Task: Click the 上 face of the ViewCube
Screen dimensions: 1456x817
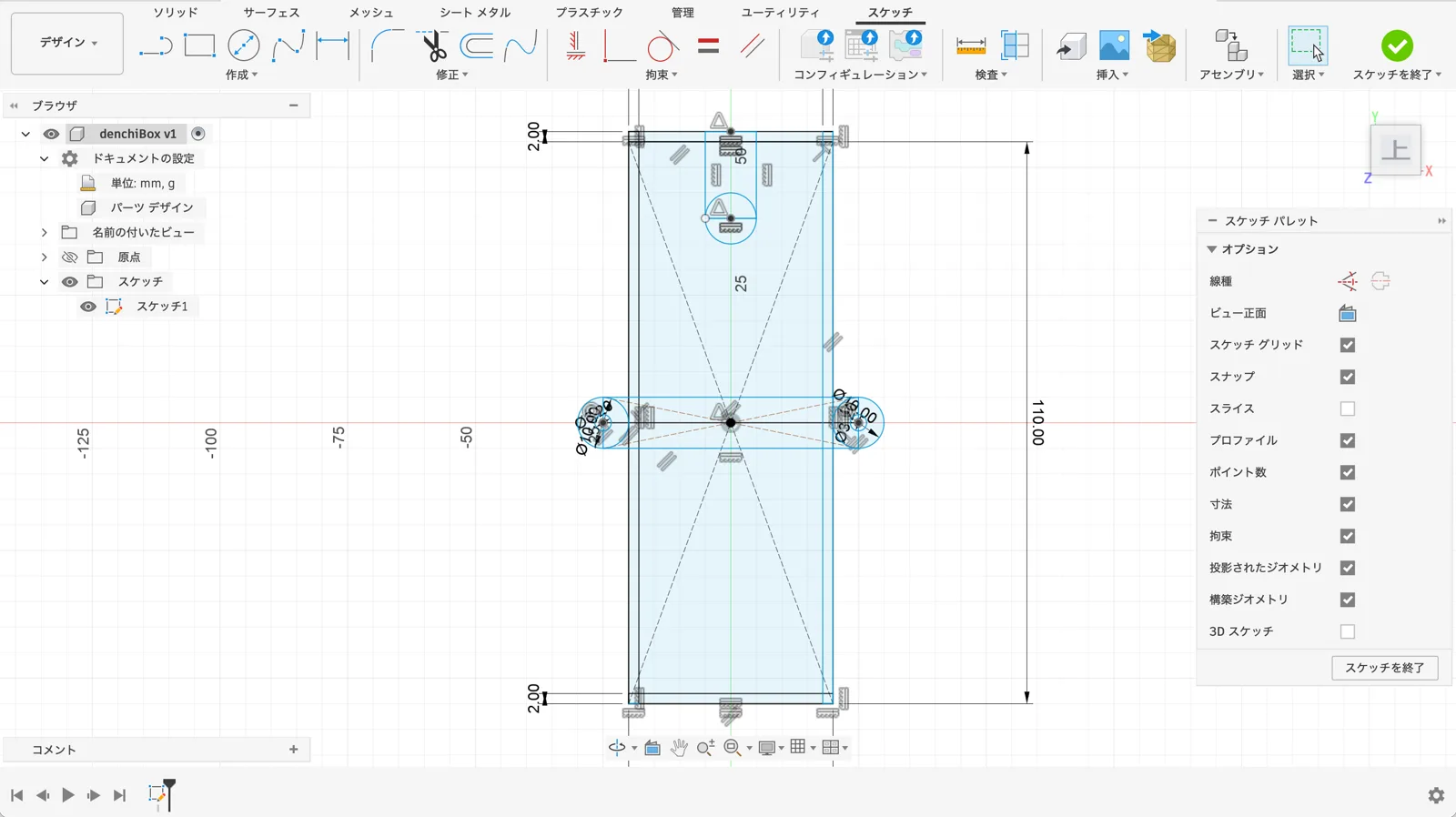Action: click(1395, 150)
